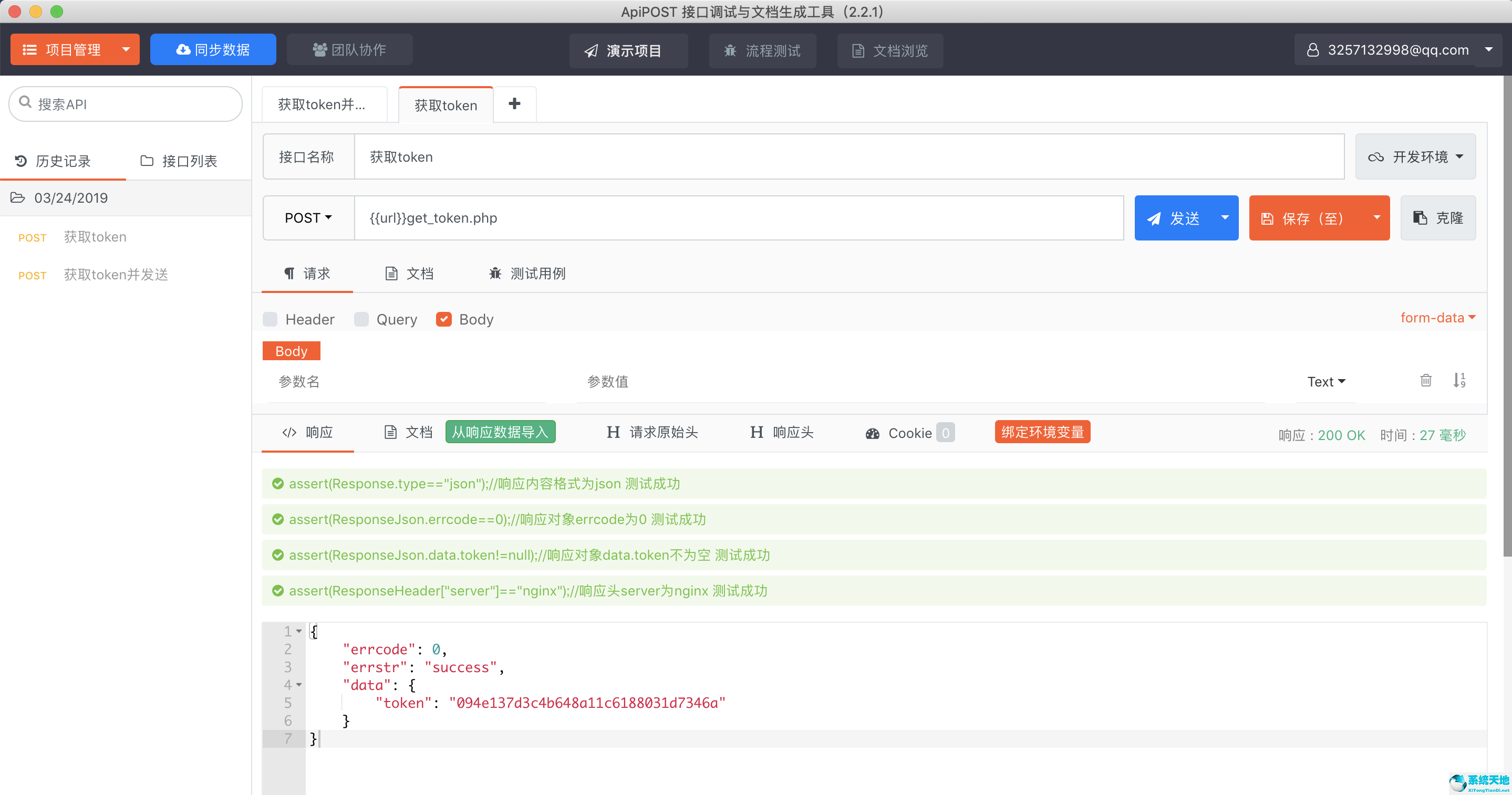The image size is (1512, 795).
Task: Switch to the 获取token并... tab
Action: (324, 104)
